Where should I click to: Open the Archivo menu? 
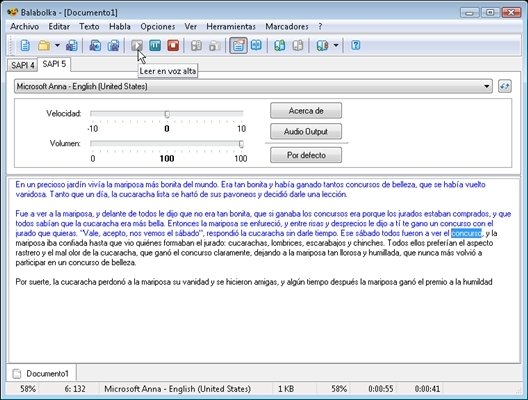pos(25,26)
